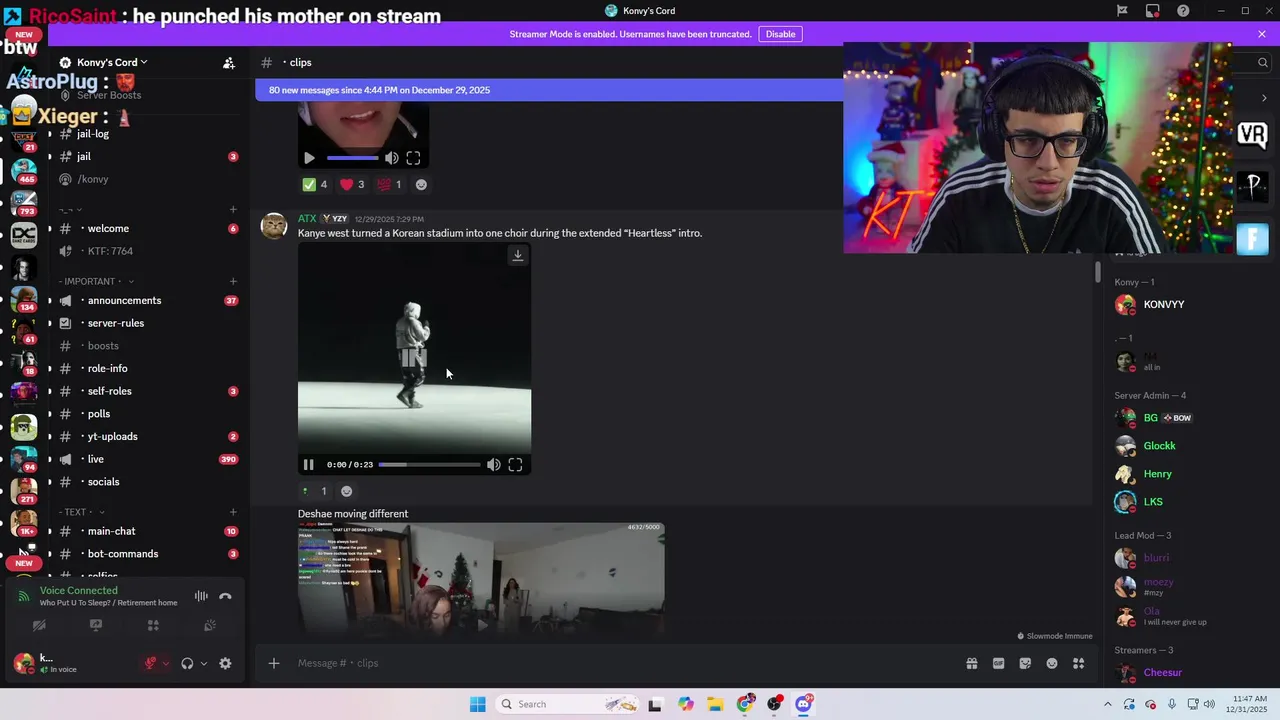Toggle the heart reaction with 3
The height and width of the screenshot is (720, 1280).
coord(352,184)
